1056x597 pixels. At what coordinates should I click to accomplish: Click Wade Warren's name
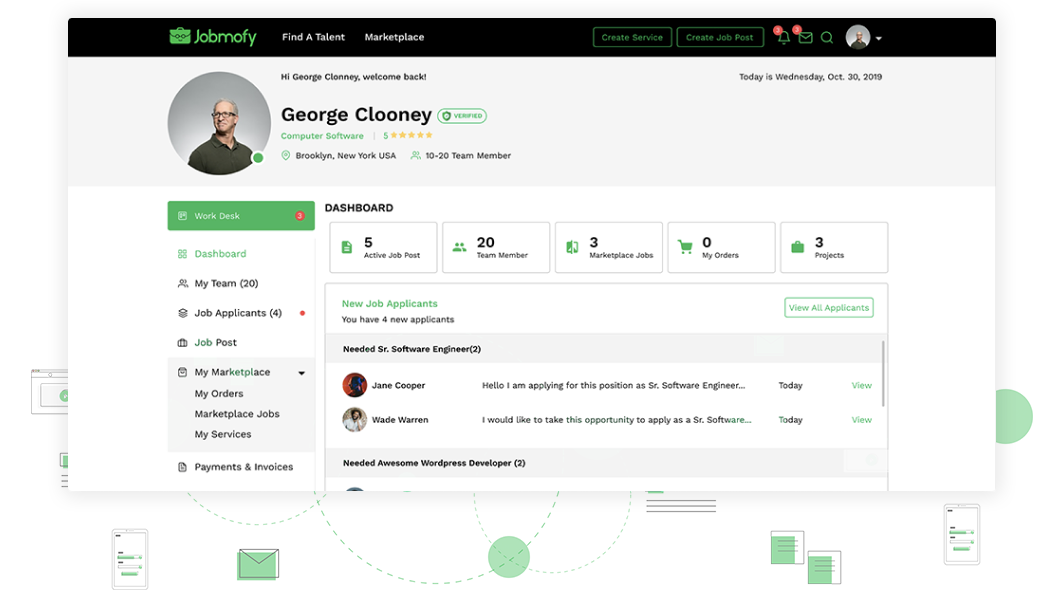(400, 420)
